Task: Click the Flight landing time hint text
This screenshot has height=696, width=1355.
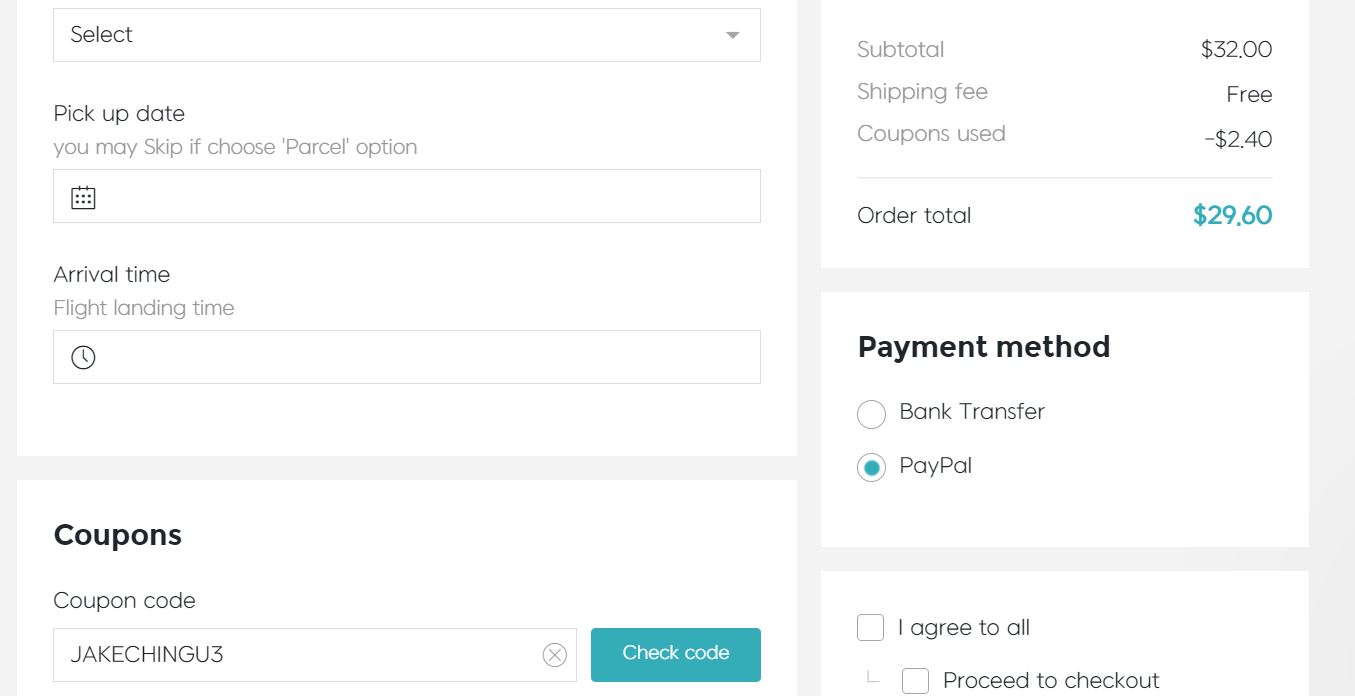Action: point(144,308)
